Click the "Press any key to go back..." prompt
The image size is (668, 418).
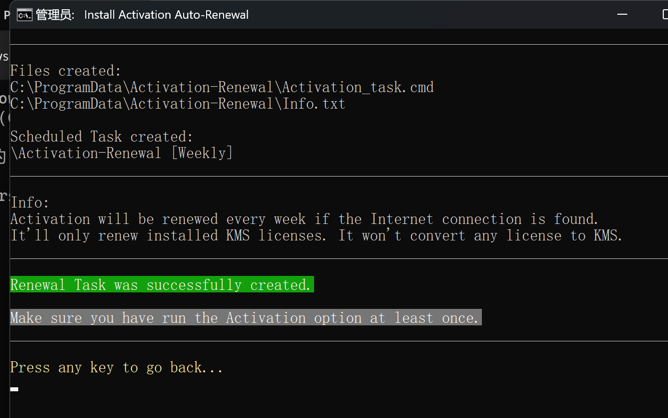116,367
